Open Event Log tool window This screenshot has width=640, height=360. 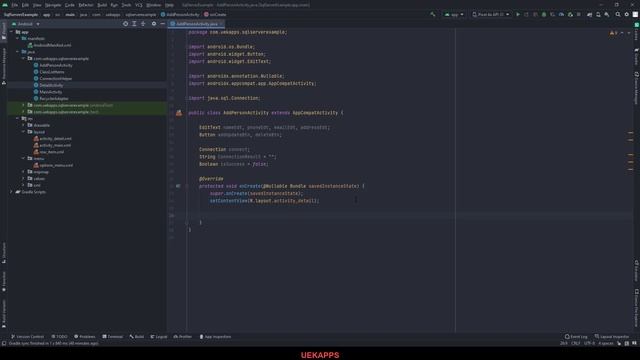tap(576, 337)
